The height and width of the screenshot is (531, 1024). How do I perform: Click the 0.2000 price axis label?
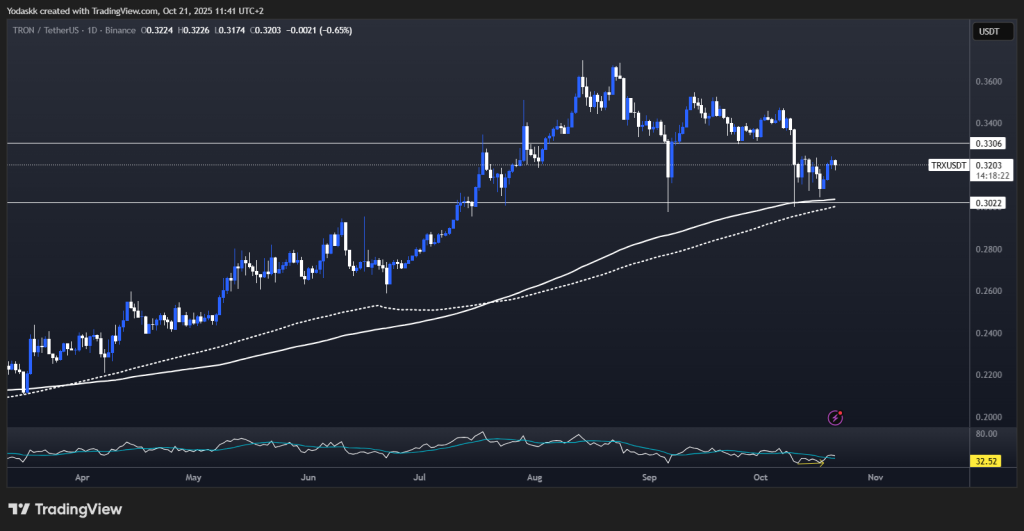click(988, 417)
